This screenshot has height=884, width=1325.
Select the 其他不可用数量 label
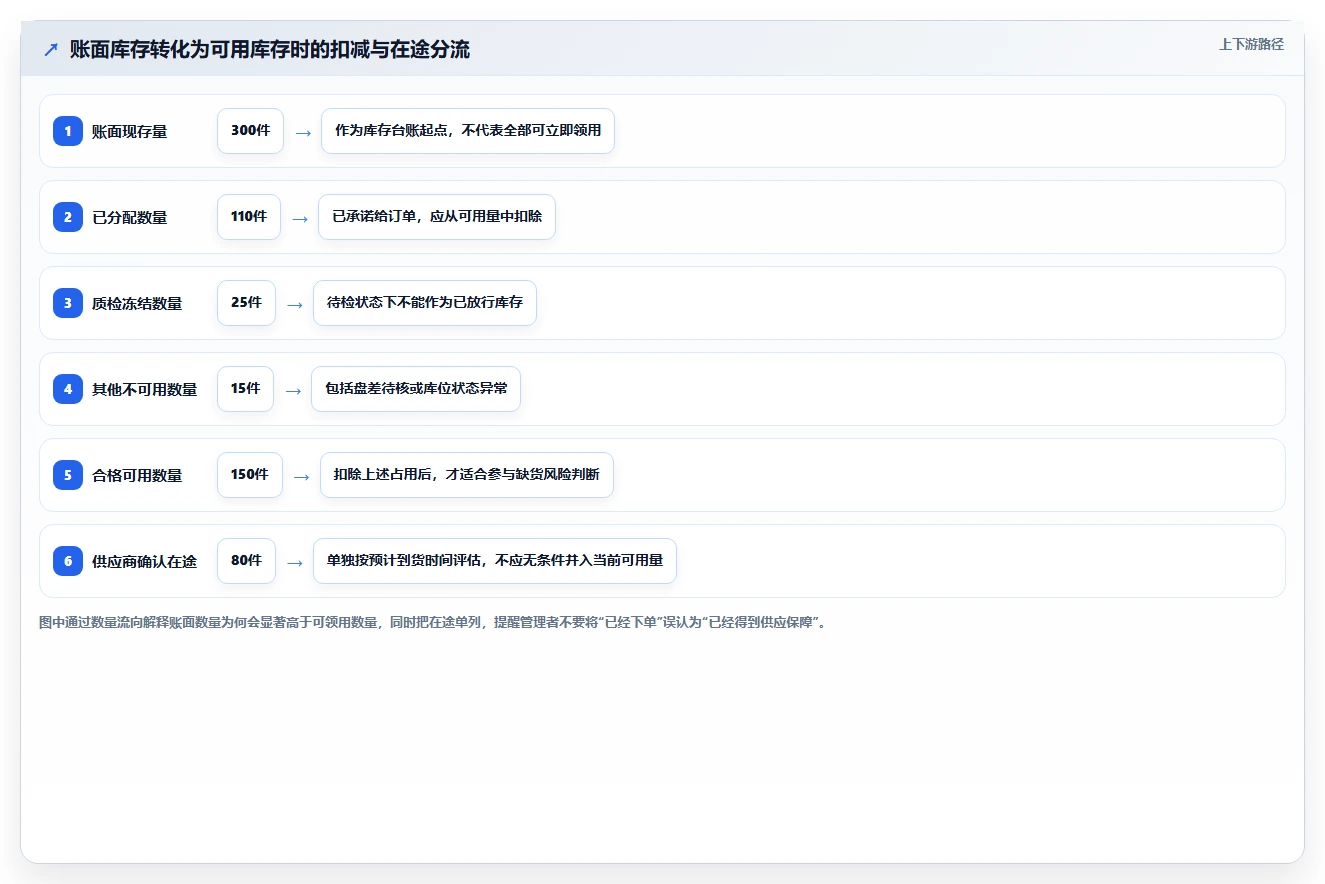[x=145, y=389]
